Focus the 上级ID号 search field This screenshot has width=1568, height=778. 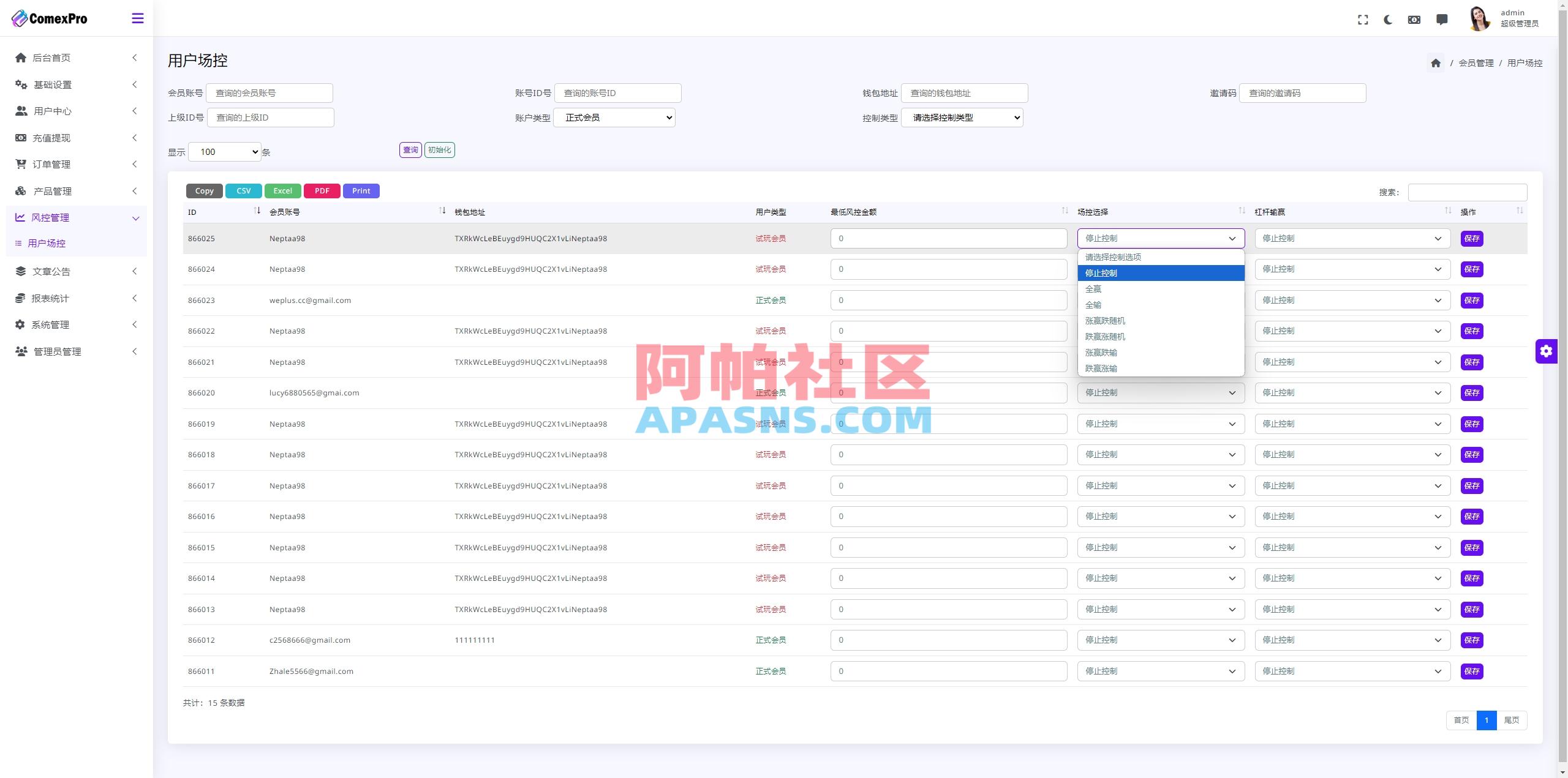pos(271,118)
